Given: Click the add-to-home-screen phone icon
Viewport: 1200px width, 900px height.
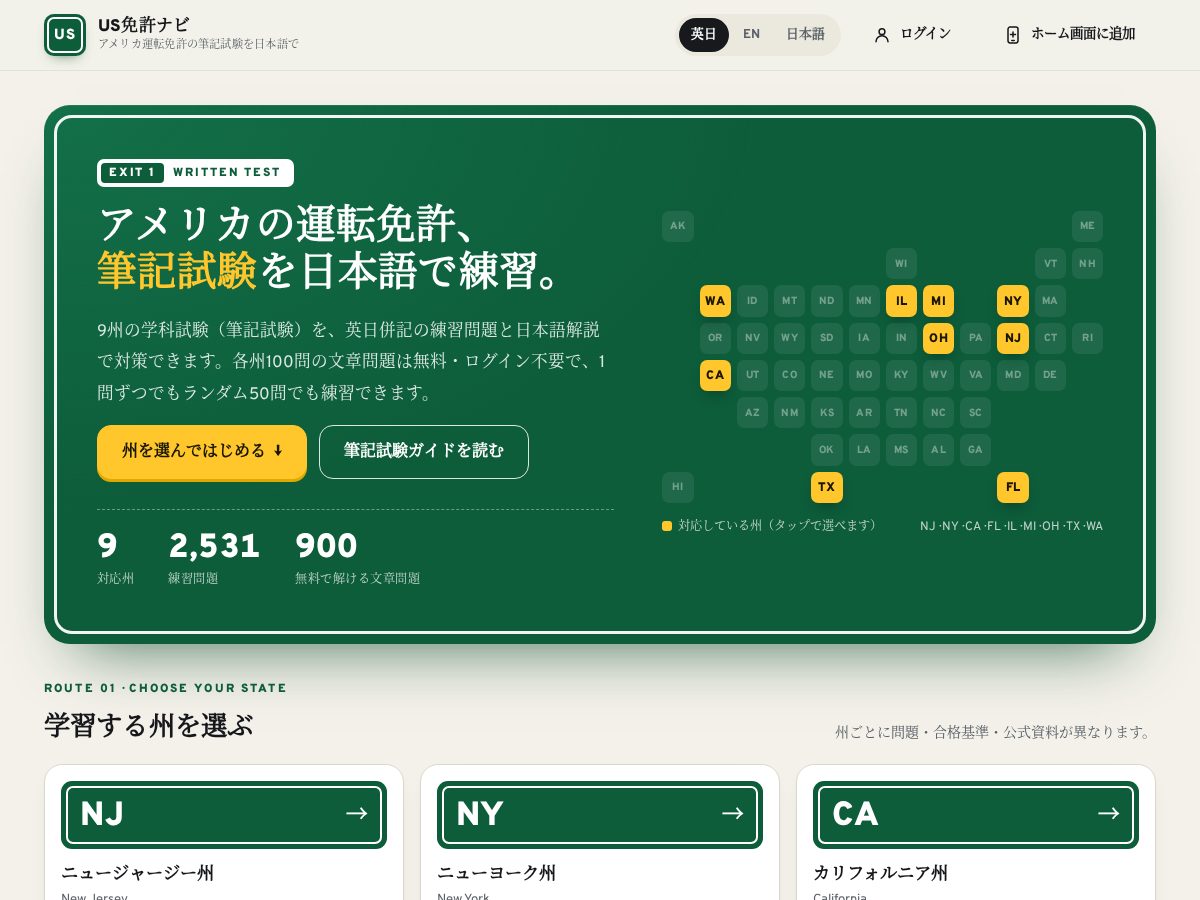Looking at the screenshot, I should pos(1013,35).
